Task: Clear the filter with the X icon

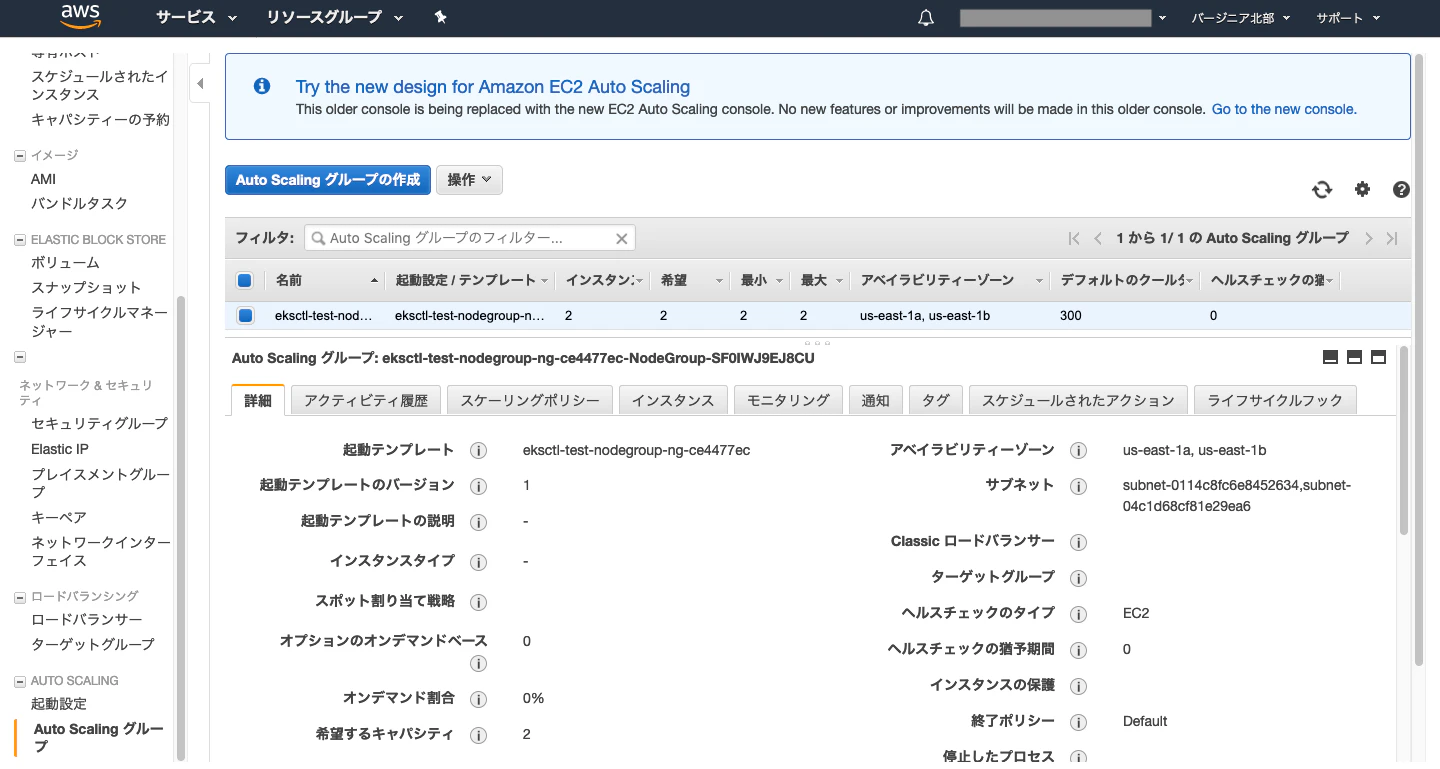Action: (x=621, y=238)
